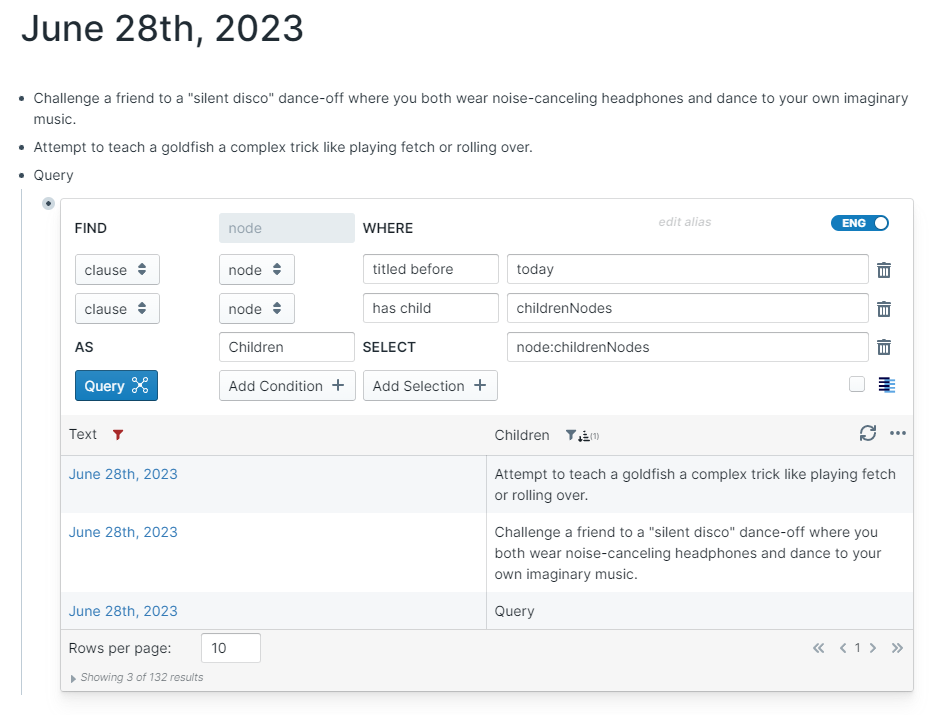This screenshot has width=942, height=715.
Task: Click the red filter icon on Text column
Action: (x=118, y=435)
